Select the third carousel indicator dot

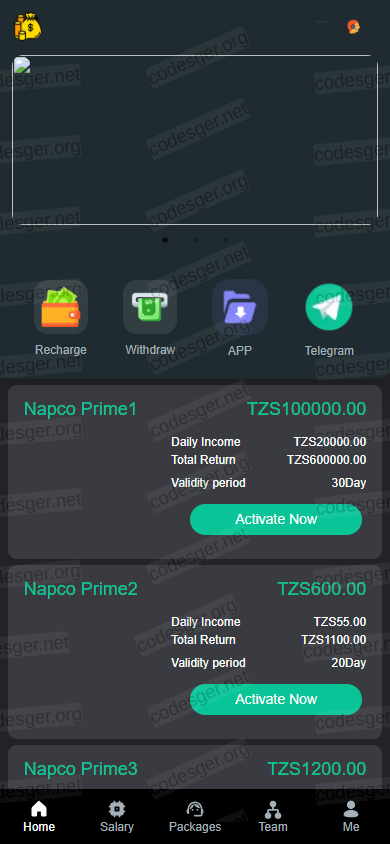coord(225,240)
